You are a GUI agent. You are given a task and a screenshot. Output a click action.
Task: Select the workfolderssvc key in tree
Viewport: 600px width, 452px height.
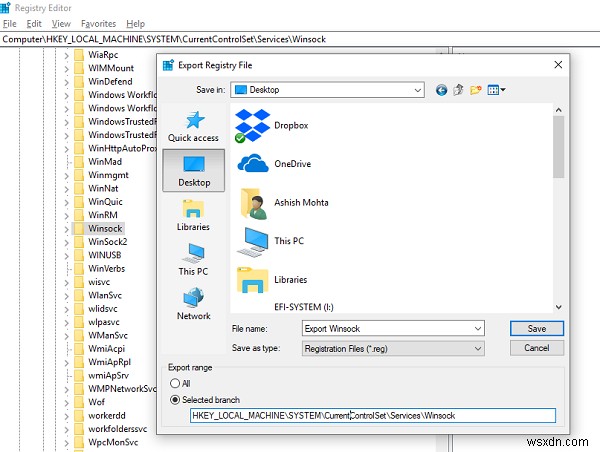point(117,429)
